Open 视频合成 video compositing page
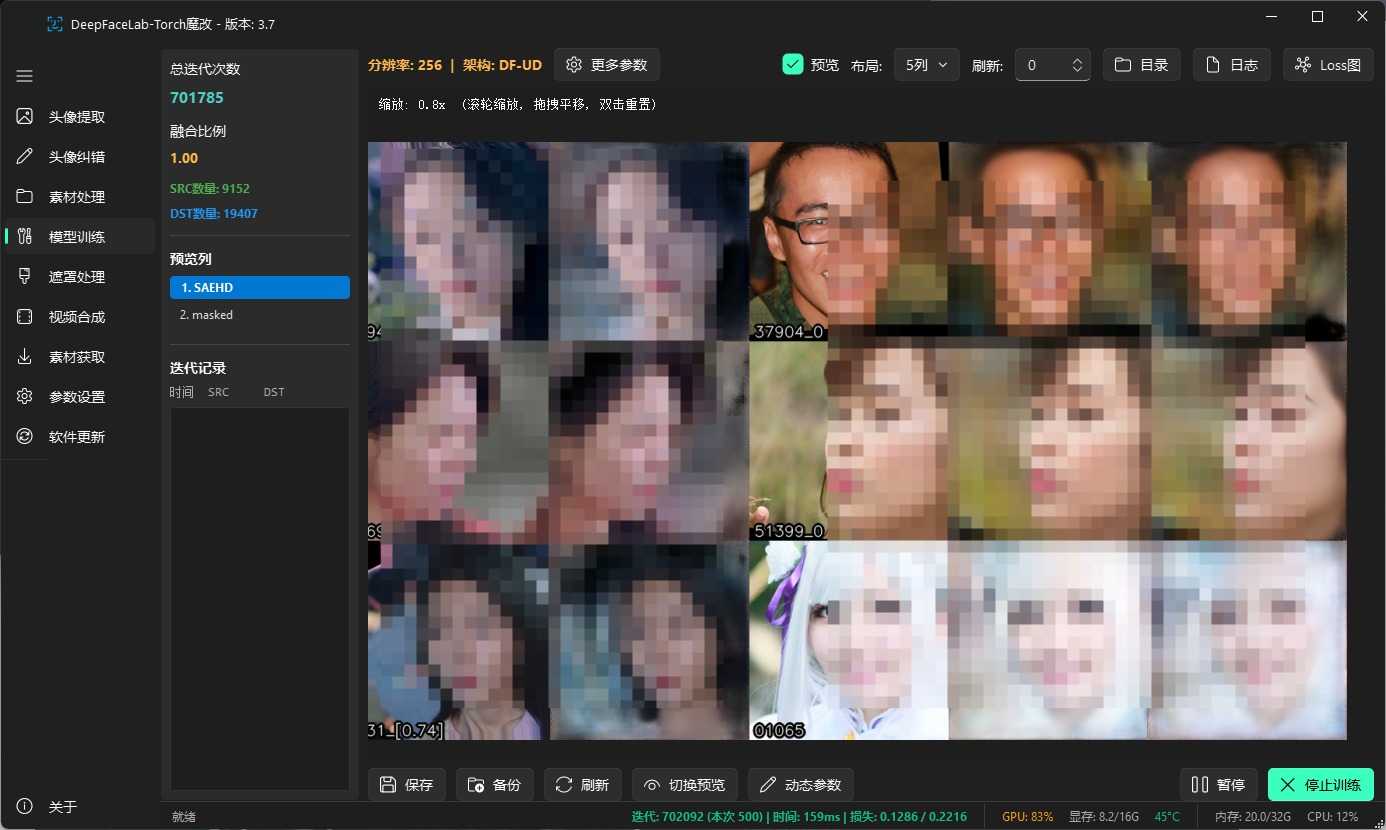The image size is (1386, 830). [77, 317]
